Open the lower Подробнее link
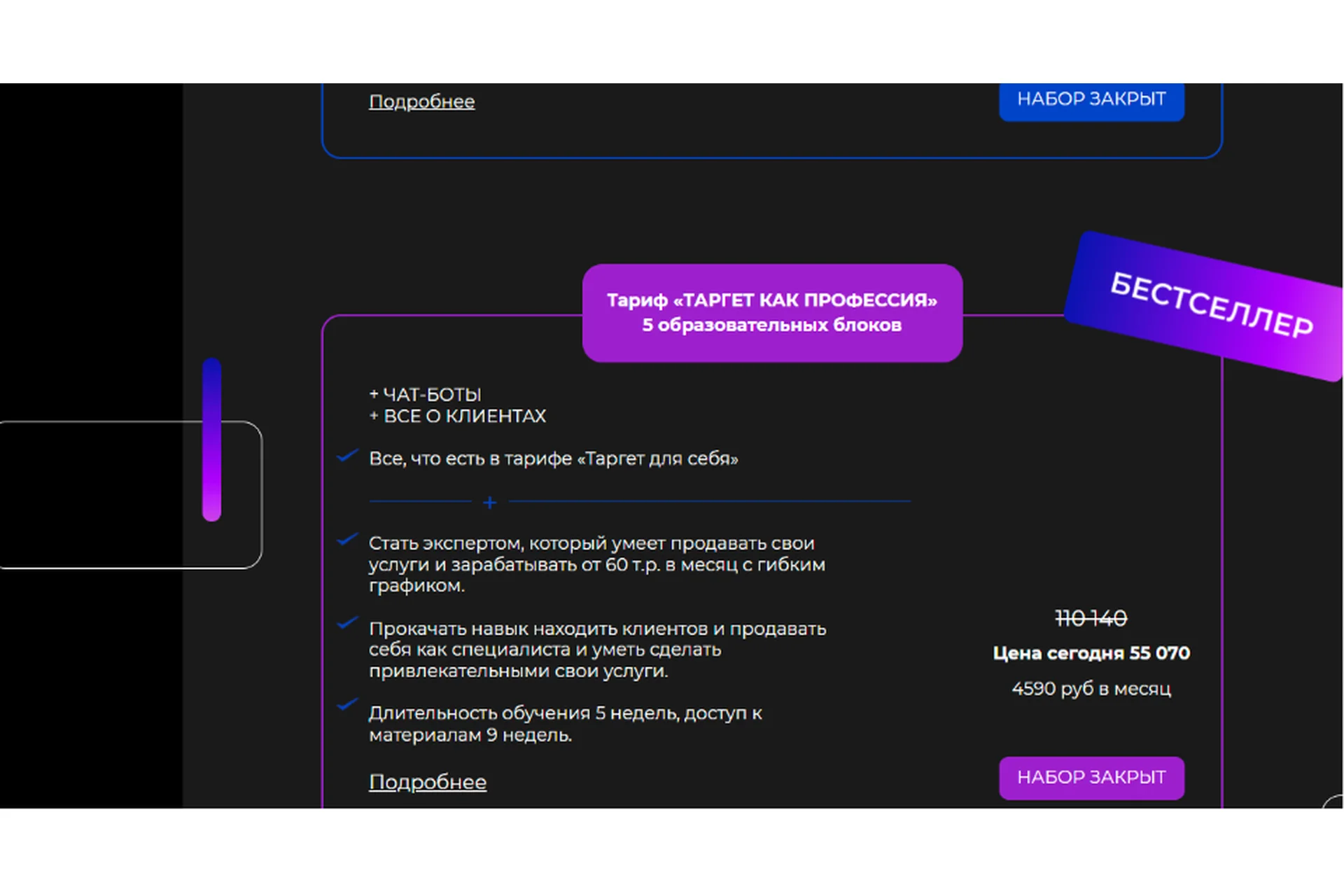 coord(427,782)
